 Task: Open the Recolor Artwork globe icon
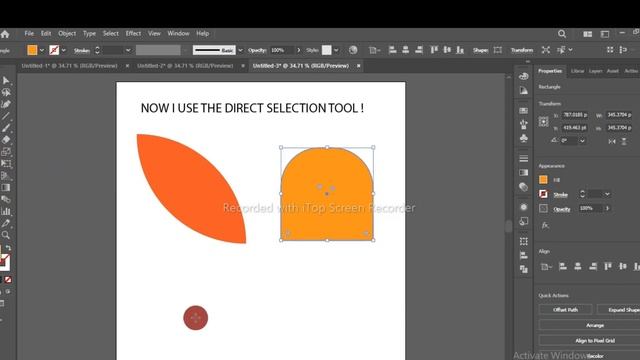pos(353,50)
